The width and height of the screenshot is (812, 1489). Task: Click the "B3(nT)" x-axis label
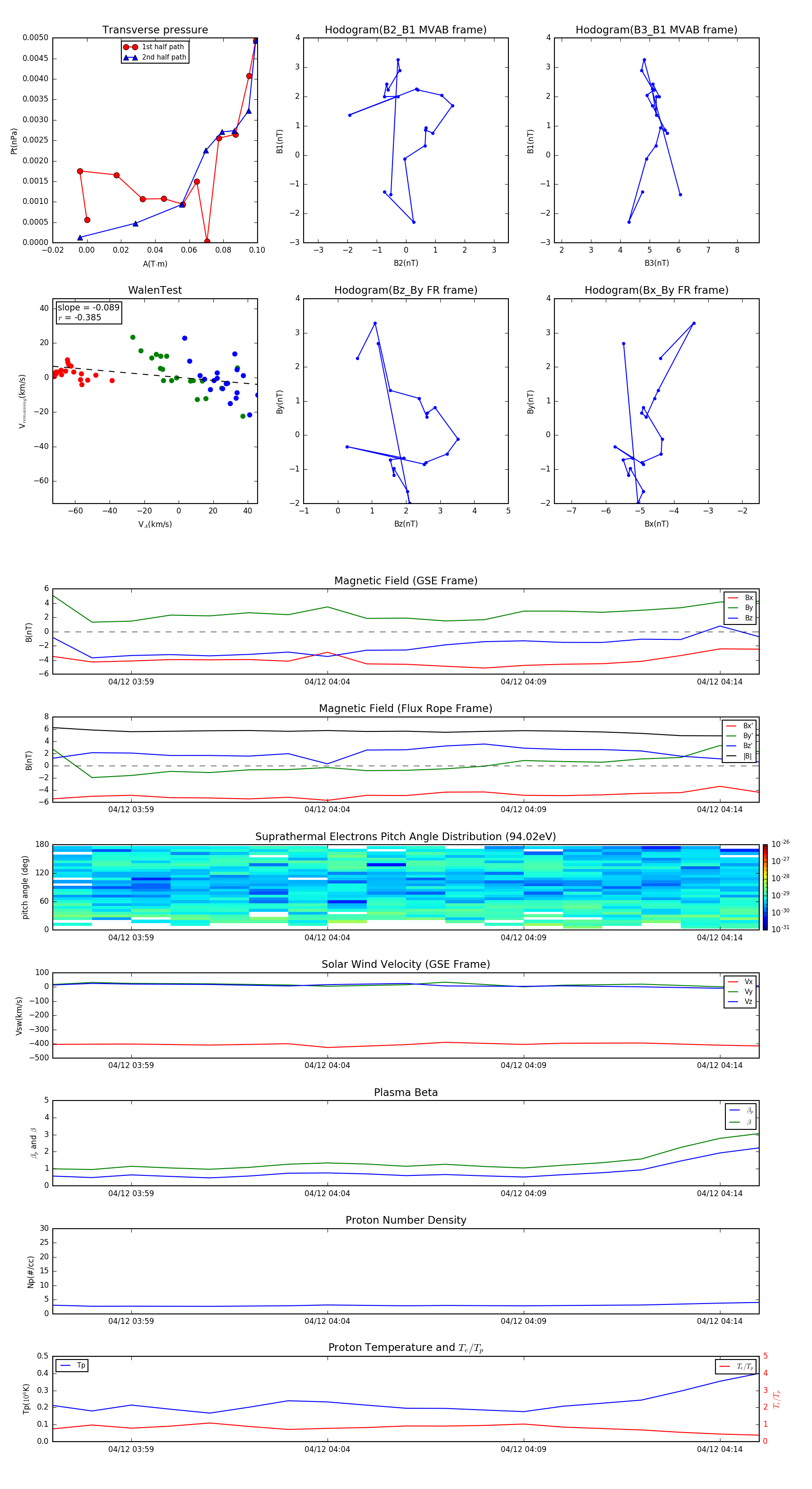point(656,263)
